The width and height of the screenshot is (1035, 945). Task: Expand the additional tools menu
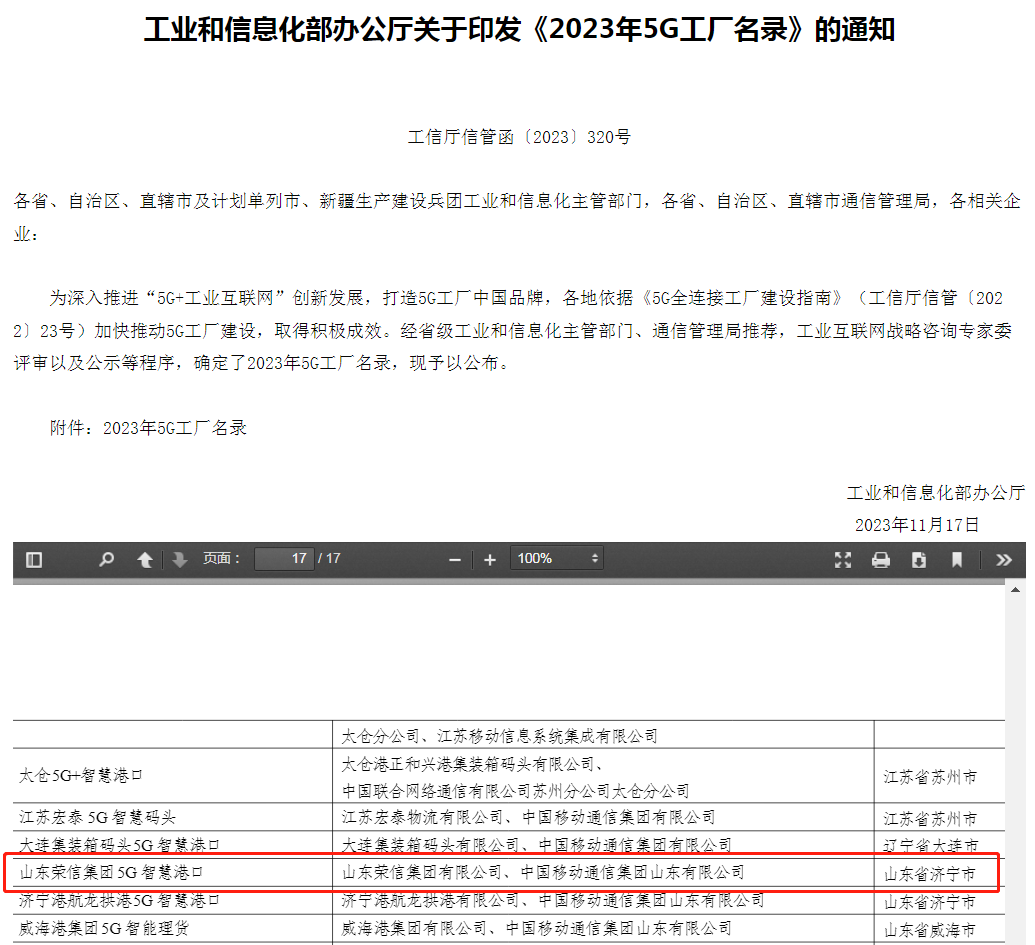[1004, 560]
